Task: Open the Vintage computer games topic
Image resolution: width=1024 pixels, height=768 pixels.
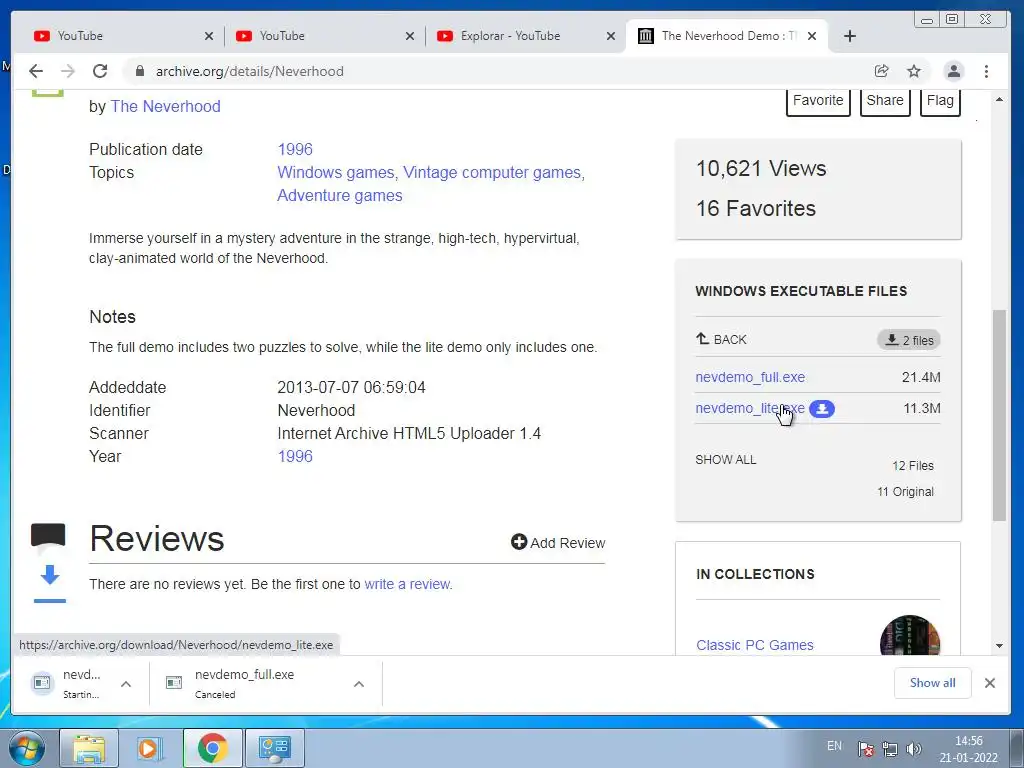Action: click(493, 172)
